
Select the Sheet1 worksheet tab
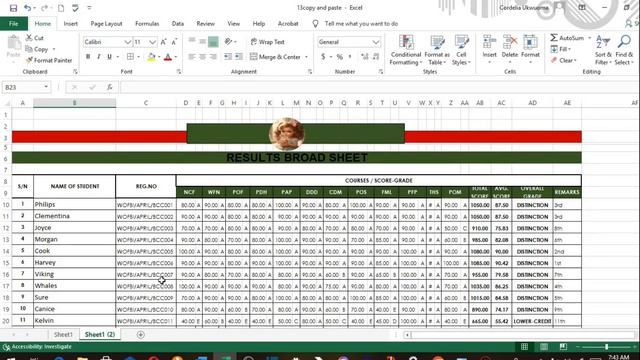click(63, 335)
